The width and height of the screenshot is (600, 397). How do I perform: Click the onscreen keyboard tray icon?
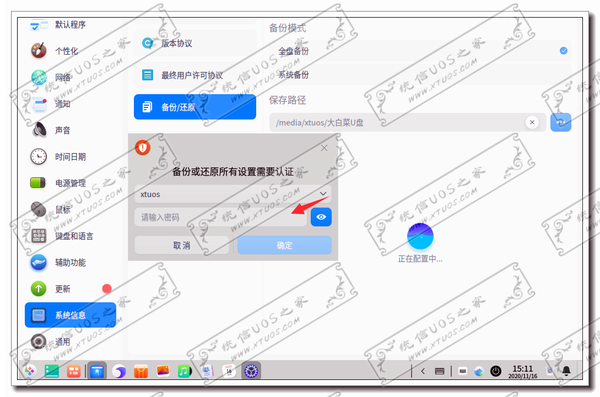pyautogui.click(x=463, y=371)
